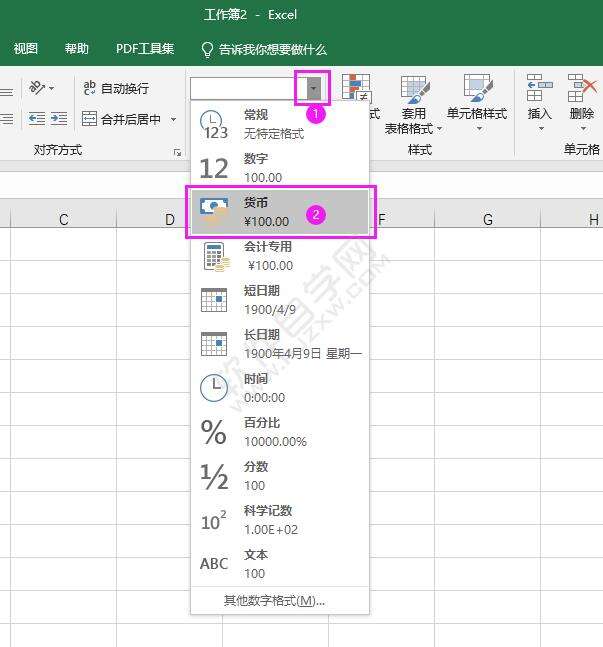This screenshot has height=647, width=603.
Task: Click the 删除 delete cells icon
Action: (582, 88)
